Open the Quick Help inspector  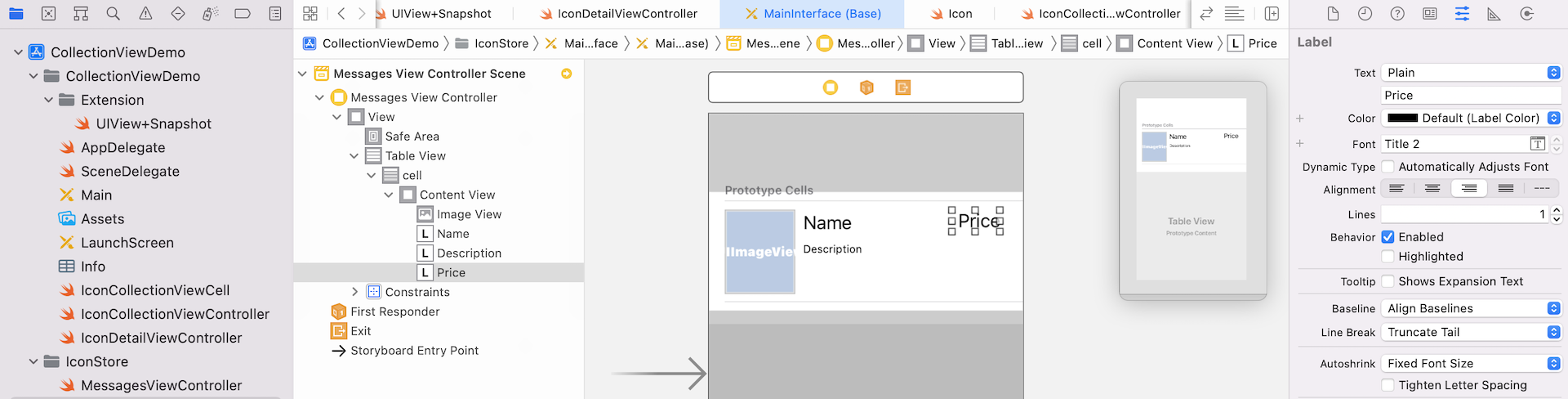pyautogui.click(x=1397, y=14)
